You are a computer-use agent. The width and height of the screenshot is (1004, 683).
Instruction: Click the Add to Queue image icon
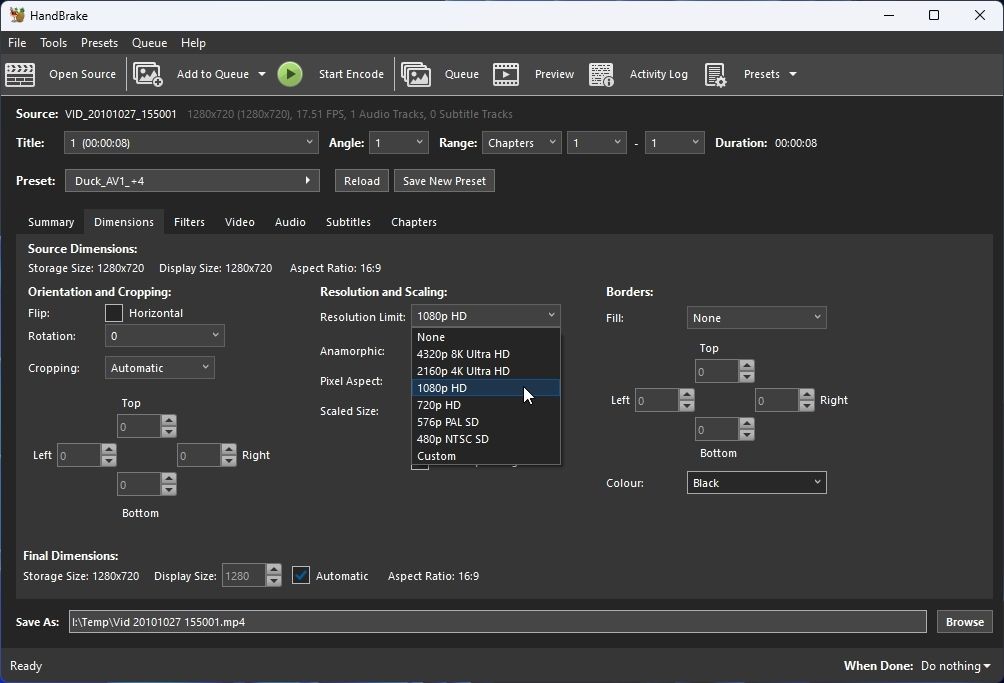148,74
